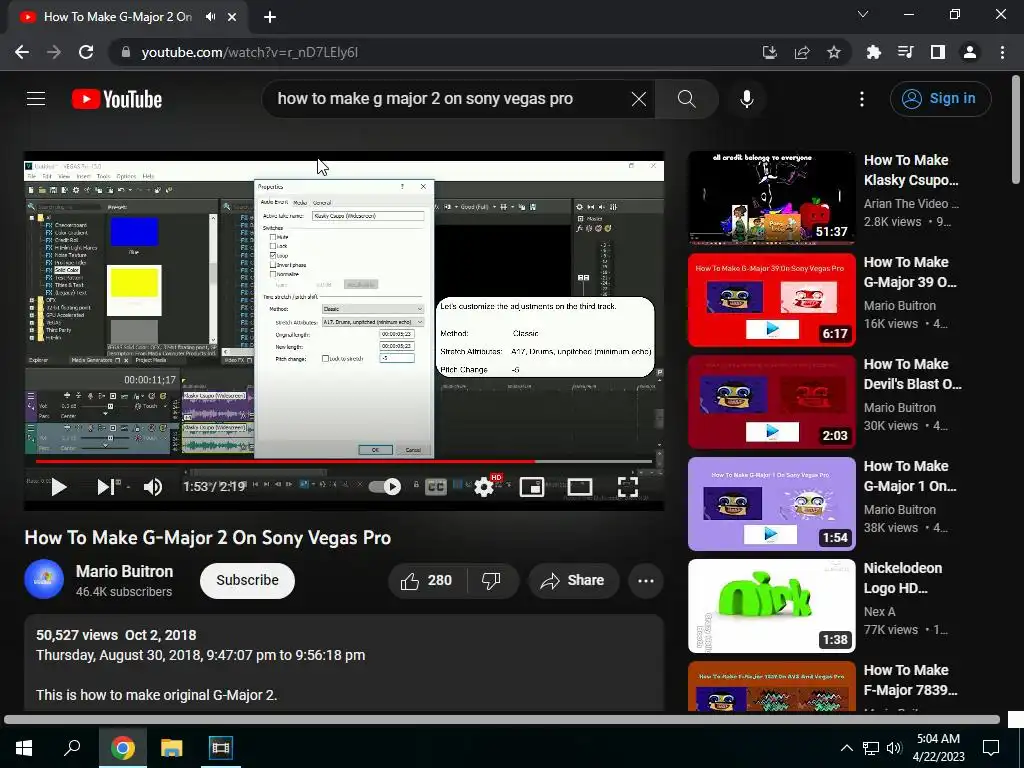Install app icon in address bar

[770, 52]
